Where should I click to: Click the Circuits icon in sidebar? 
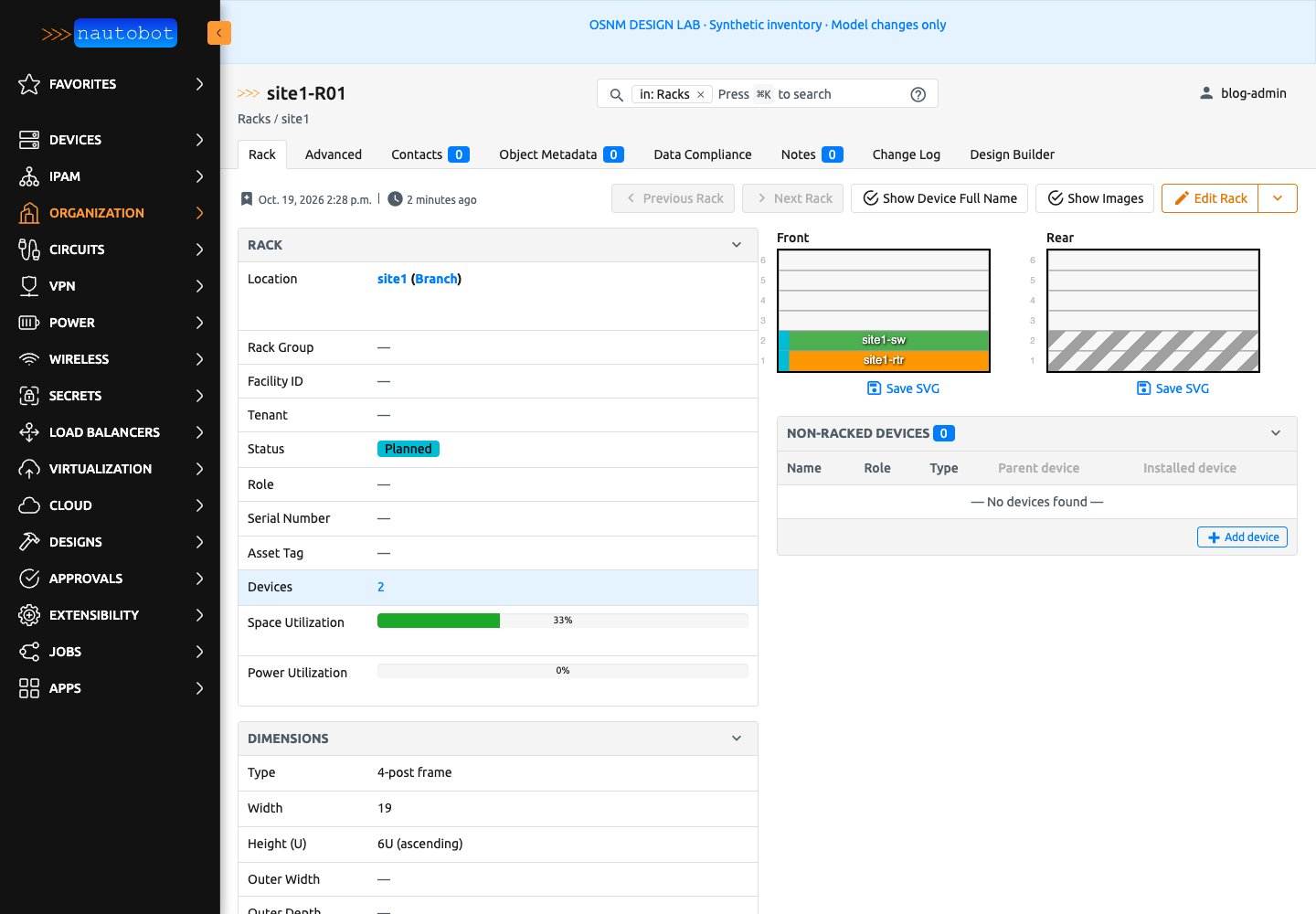tap(29, 250)
